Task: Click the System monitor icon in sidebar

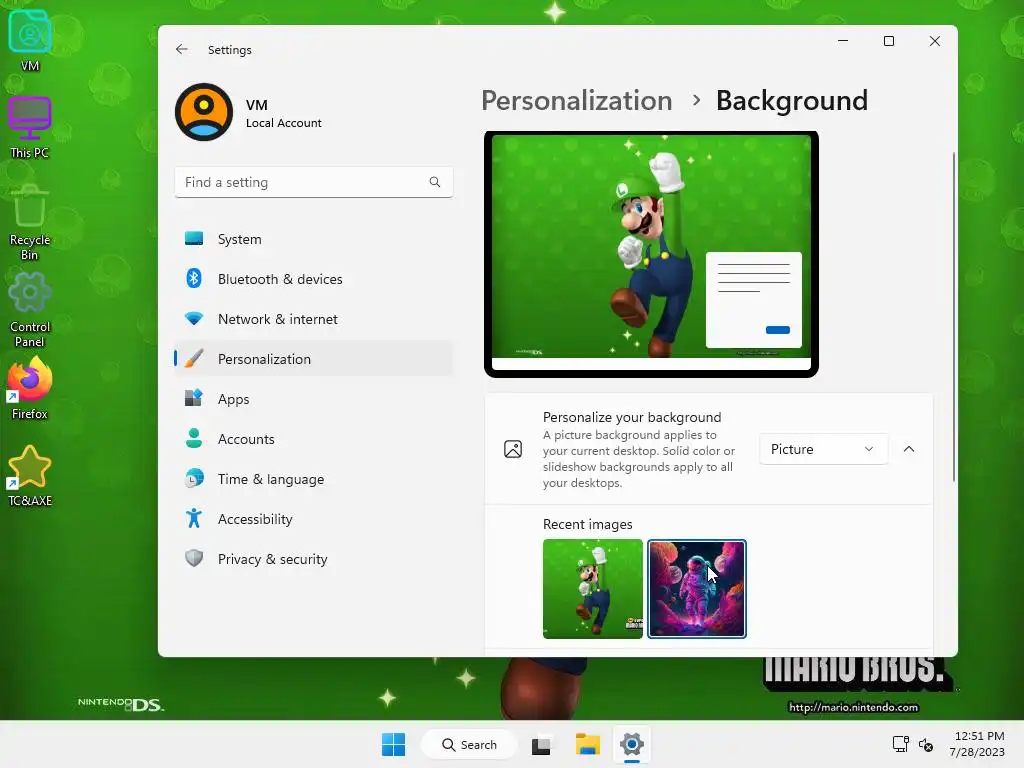Action: pos(194,238)
